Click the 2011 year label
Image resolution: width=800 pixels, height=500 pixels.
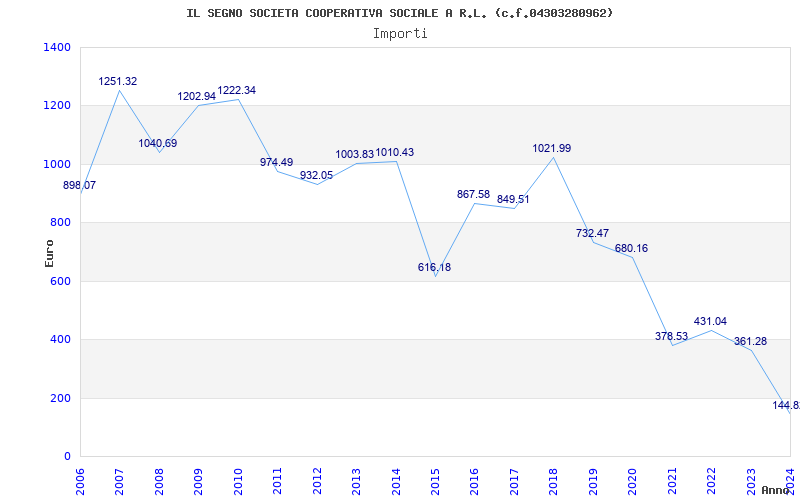tap(277, 481)
